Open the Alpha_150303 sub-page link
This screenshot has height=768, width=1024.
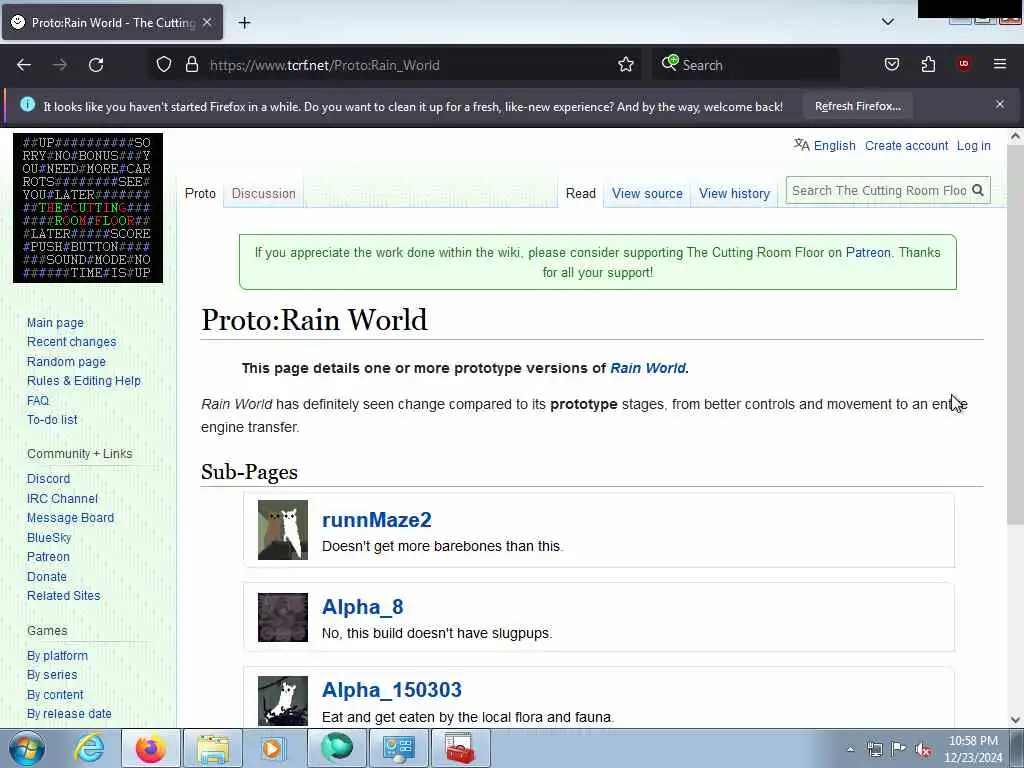(x=392, y=690)
